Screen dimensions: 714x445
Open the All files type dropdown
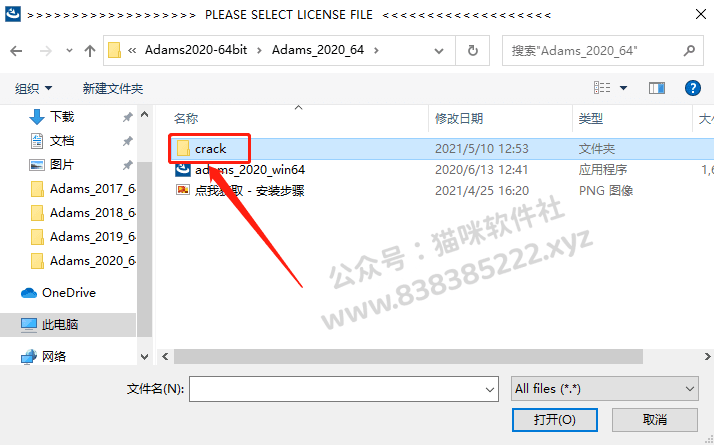605,389
